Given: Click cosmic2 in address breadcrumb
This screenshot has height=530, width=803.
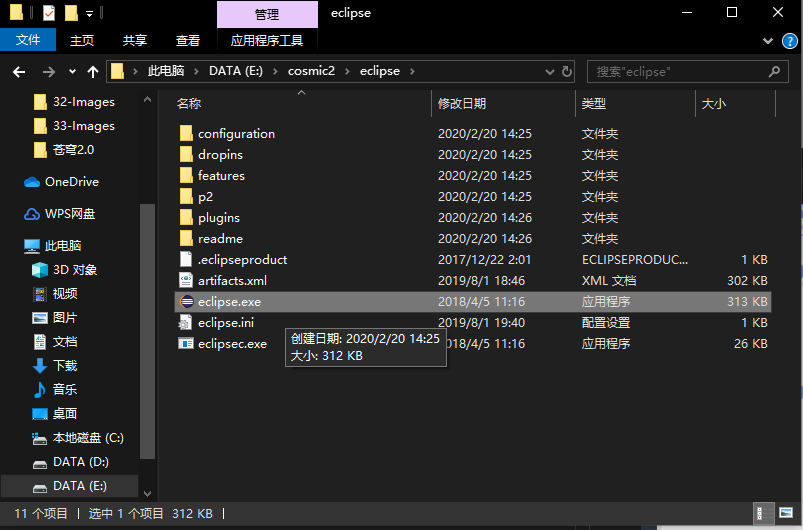Looking at the screenshot, I should [x=311, y=71].
